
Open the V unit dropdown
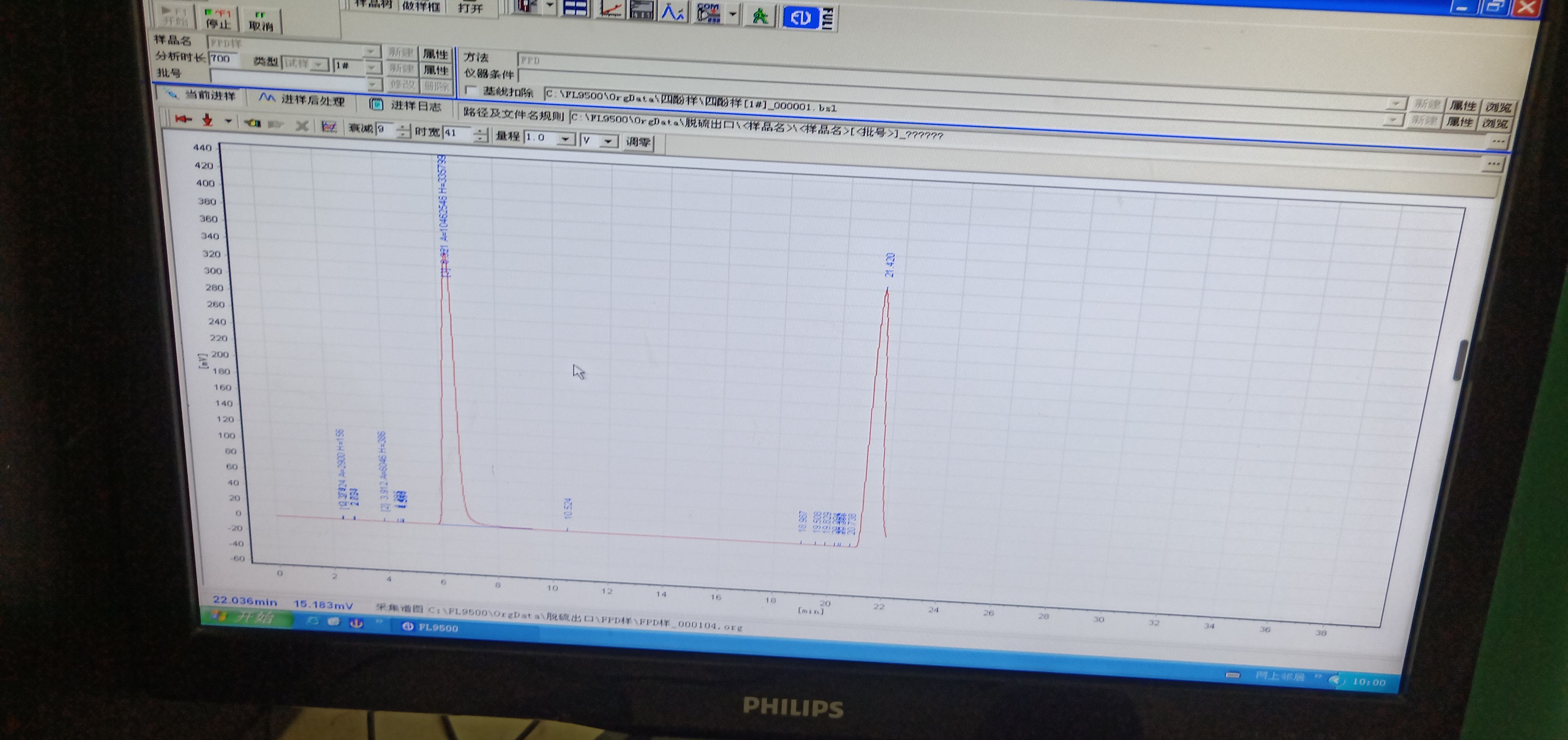[607, 141]
